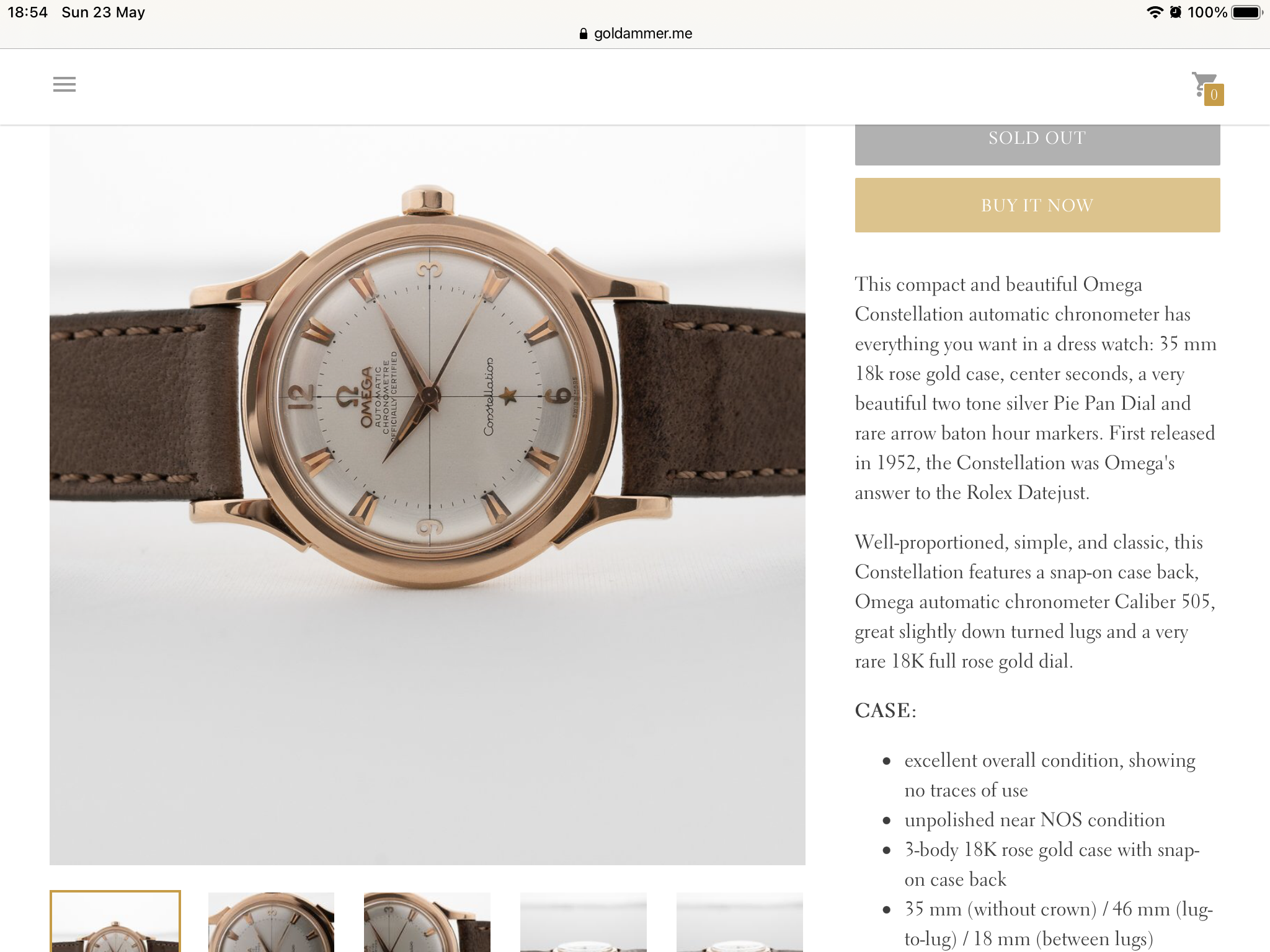
Task: Tap the 18:54 clock in status bar
Action: pos(27,12)
